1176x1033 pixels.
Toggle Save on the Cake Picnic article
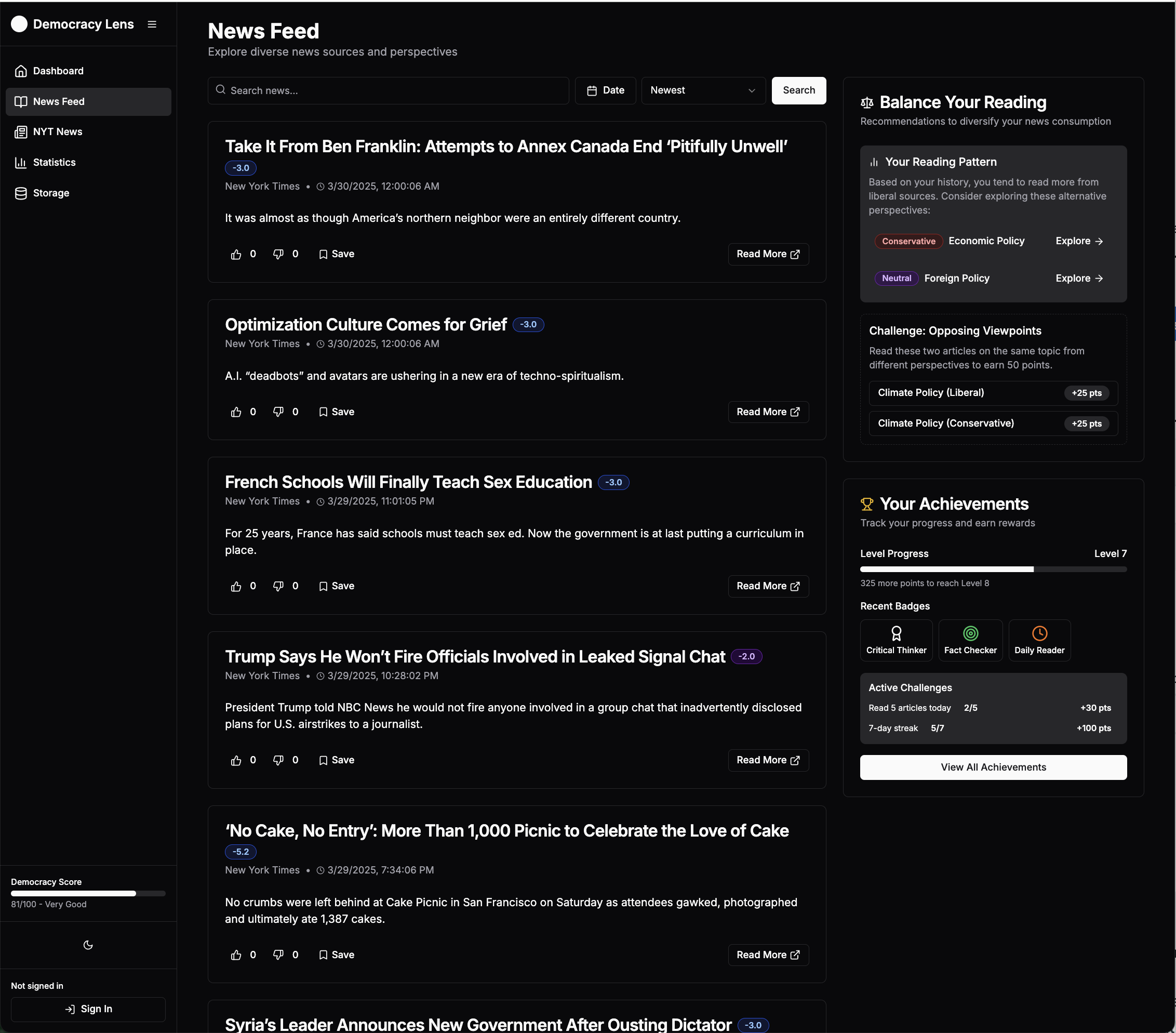coord(336,955)
